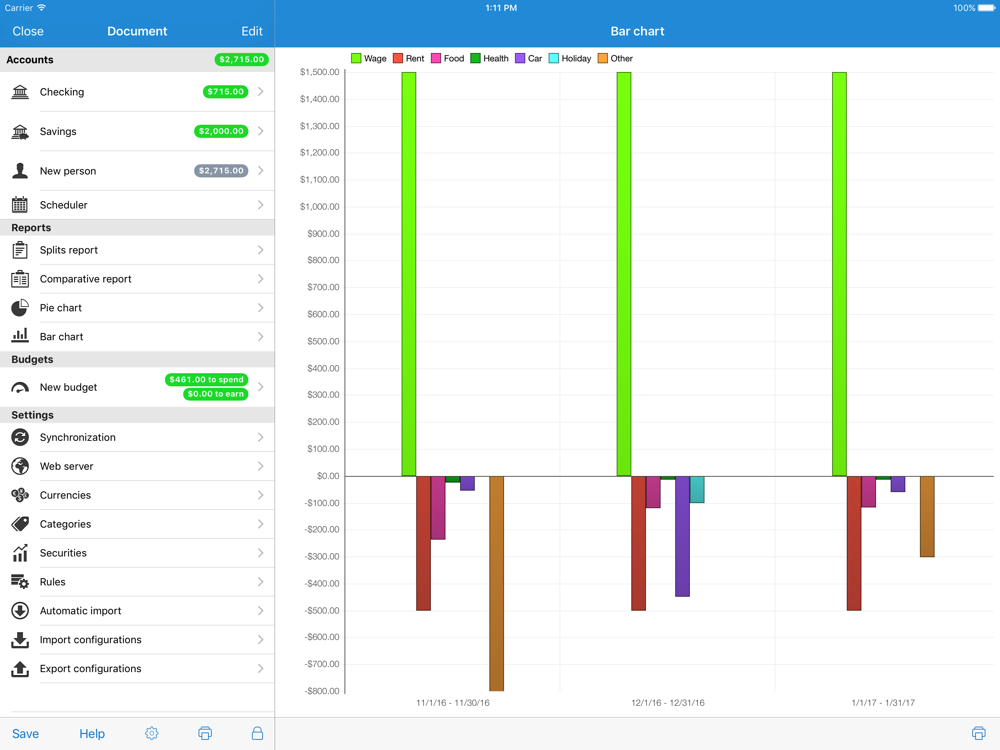Select the Bar chart icon in sidebar

tap(20, 335)
